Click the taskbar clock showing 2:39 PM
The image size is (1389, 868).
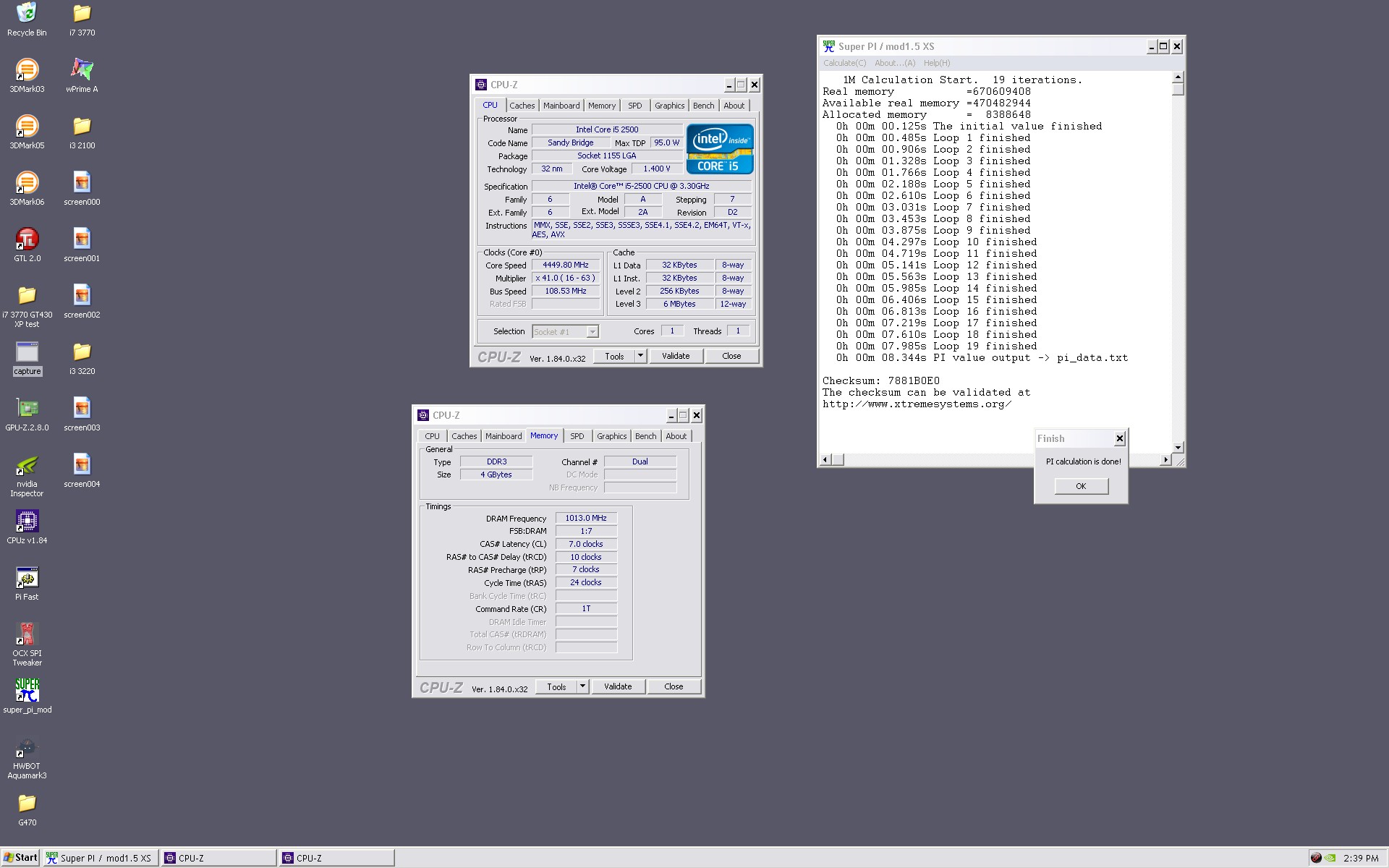1361,858
